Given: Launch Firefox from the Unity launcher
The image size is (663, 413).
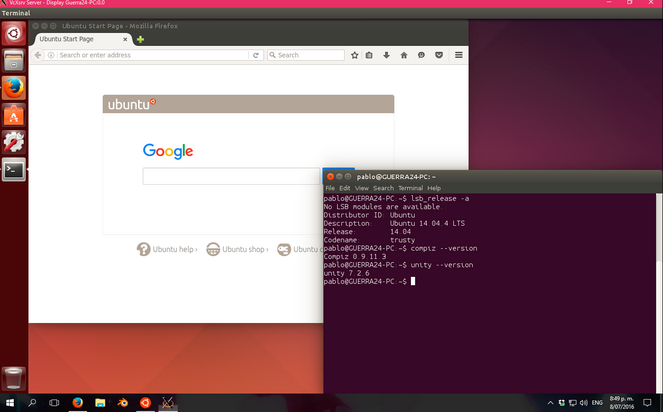Looking at the screenshot, I should coord(14,88).
